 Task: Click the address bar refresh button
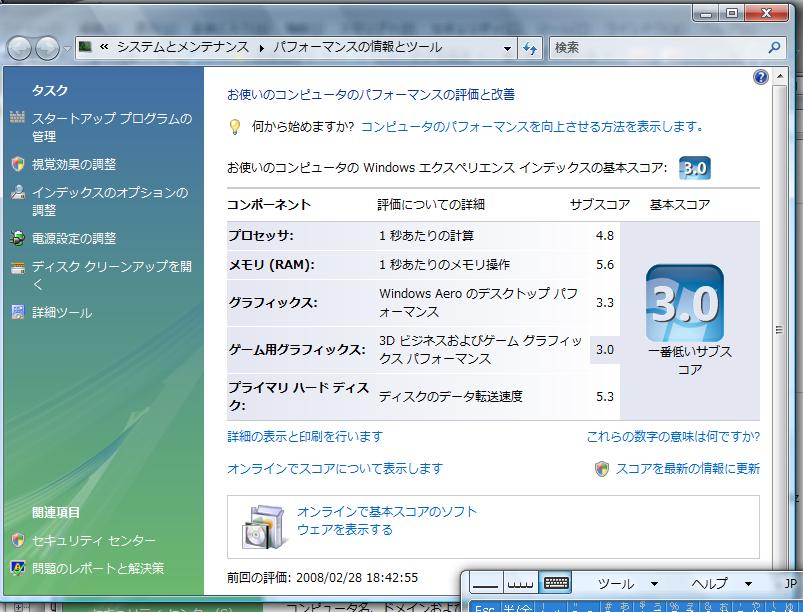pyautogui.click(x=530, y=49)
